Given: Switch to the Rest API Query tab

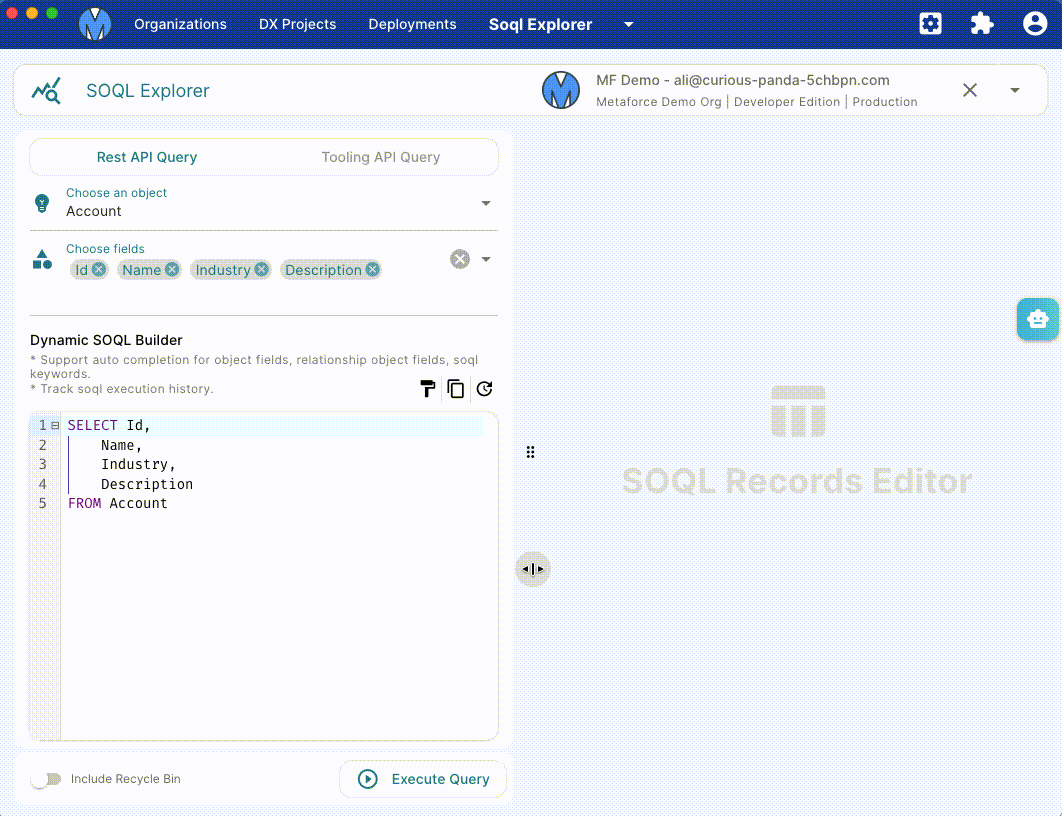Looking at the screenshot, I should (x=147, y=157).
